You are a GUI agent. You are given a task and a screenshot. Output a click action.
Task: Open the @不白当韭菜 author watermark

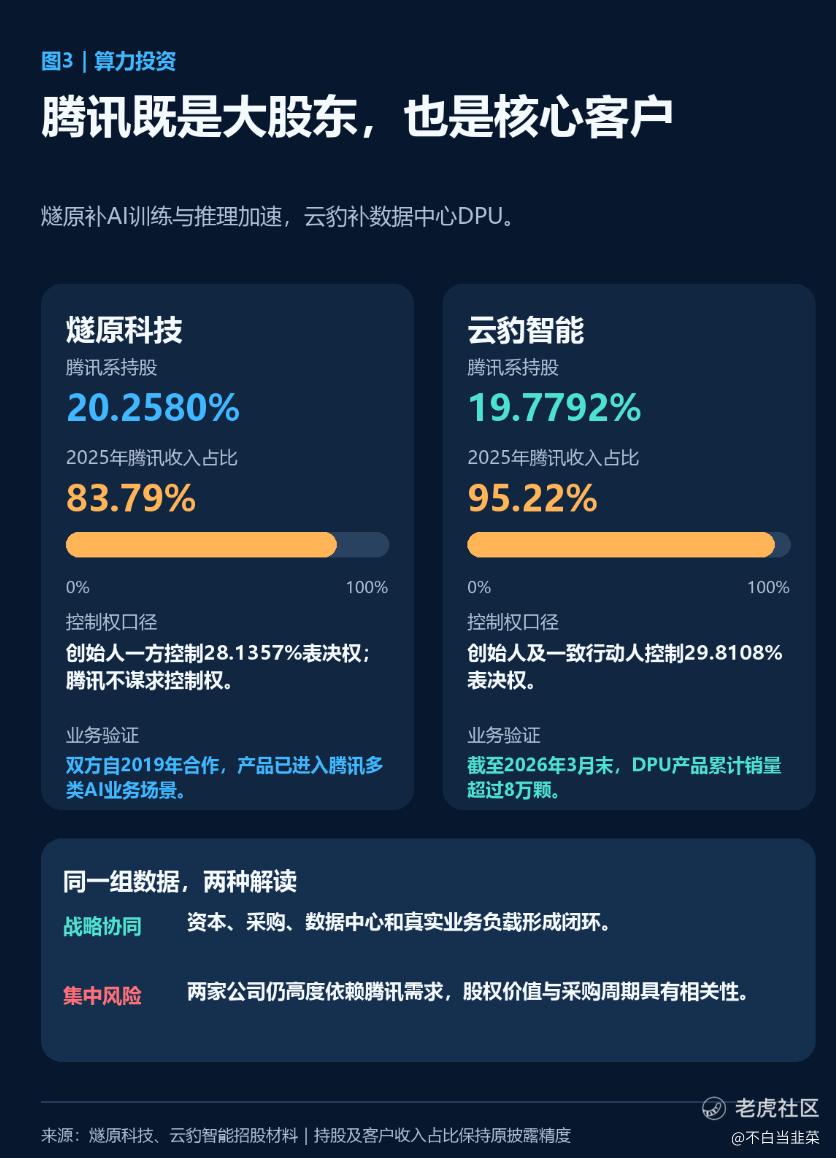[x=775, y=1138]
